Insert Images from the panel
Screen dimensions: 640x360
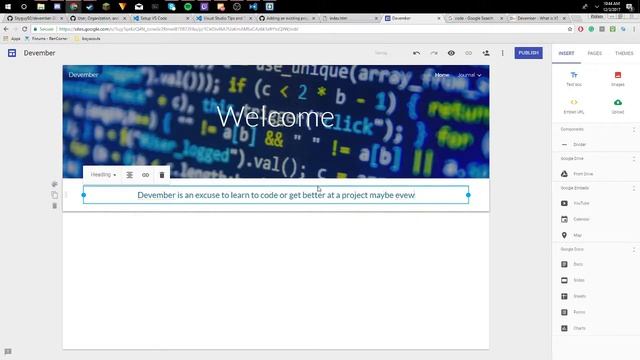618,78
